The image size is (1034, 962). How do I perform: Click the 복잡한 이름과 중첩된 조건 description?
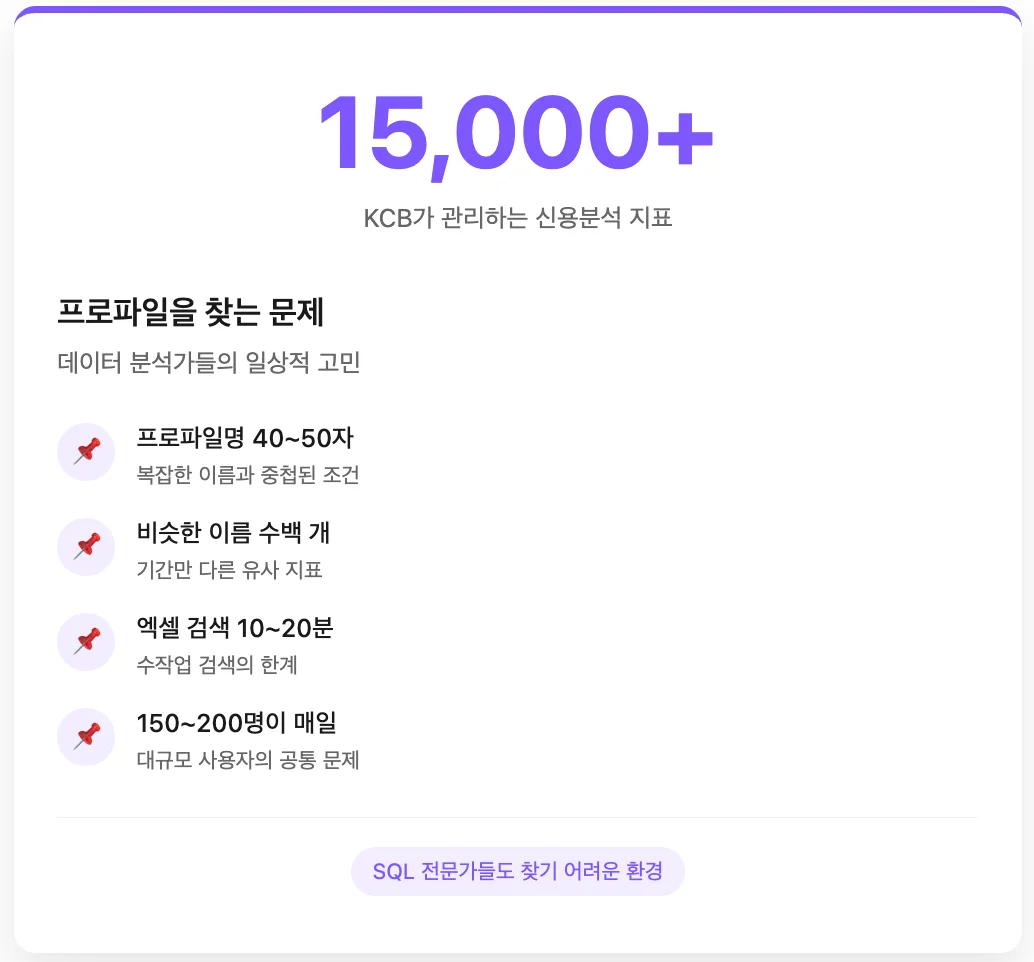(247, 475)
